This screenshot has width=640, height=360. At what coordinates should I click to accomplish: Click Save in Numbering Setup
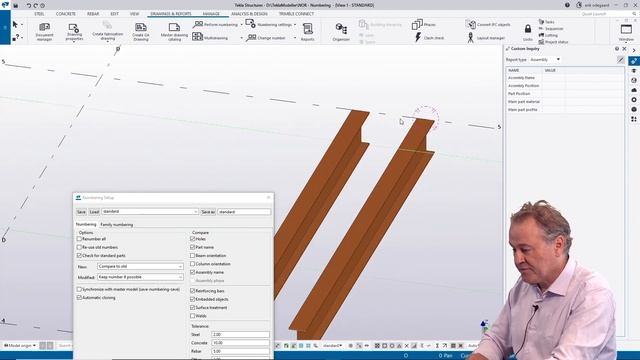pos(81,212)
